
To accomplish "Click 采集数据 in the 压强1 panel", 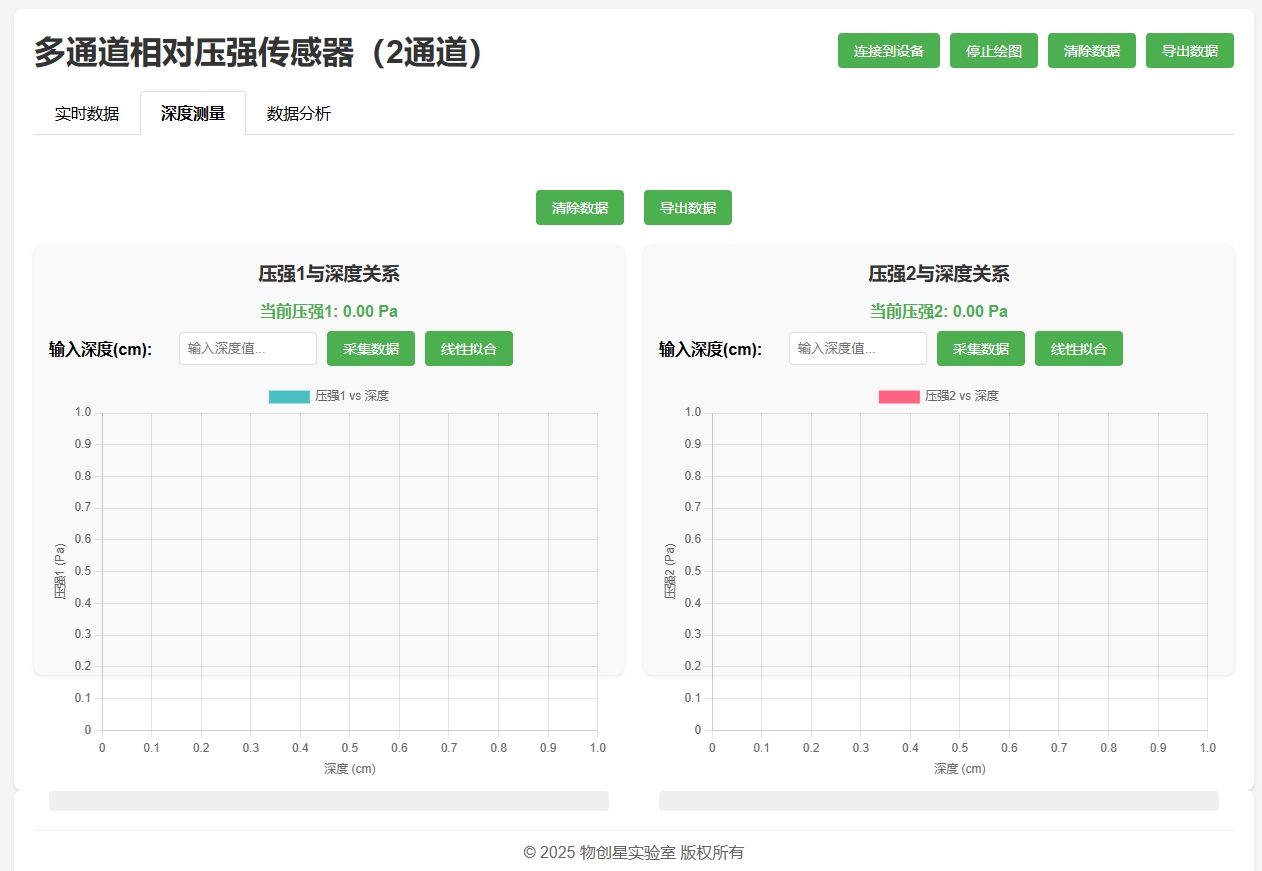I will coord(370,349).
